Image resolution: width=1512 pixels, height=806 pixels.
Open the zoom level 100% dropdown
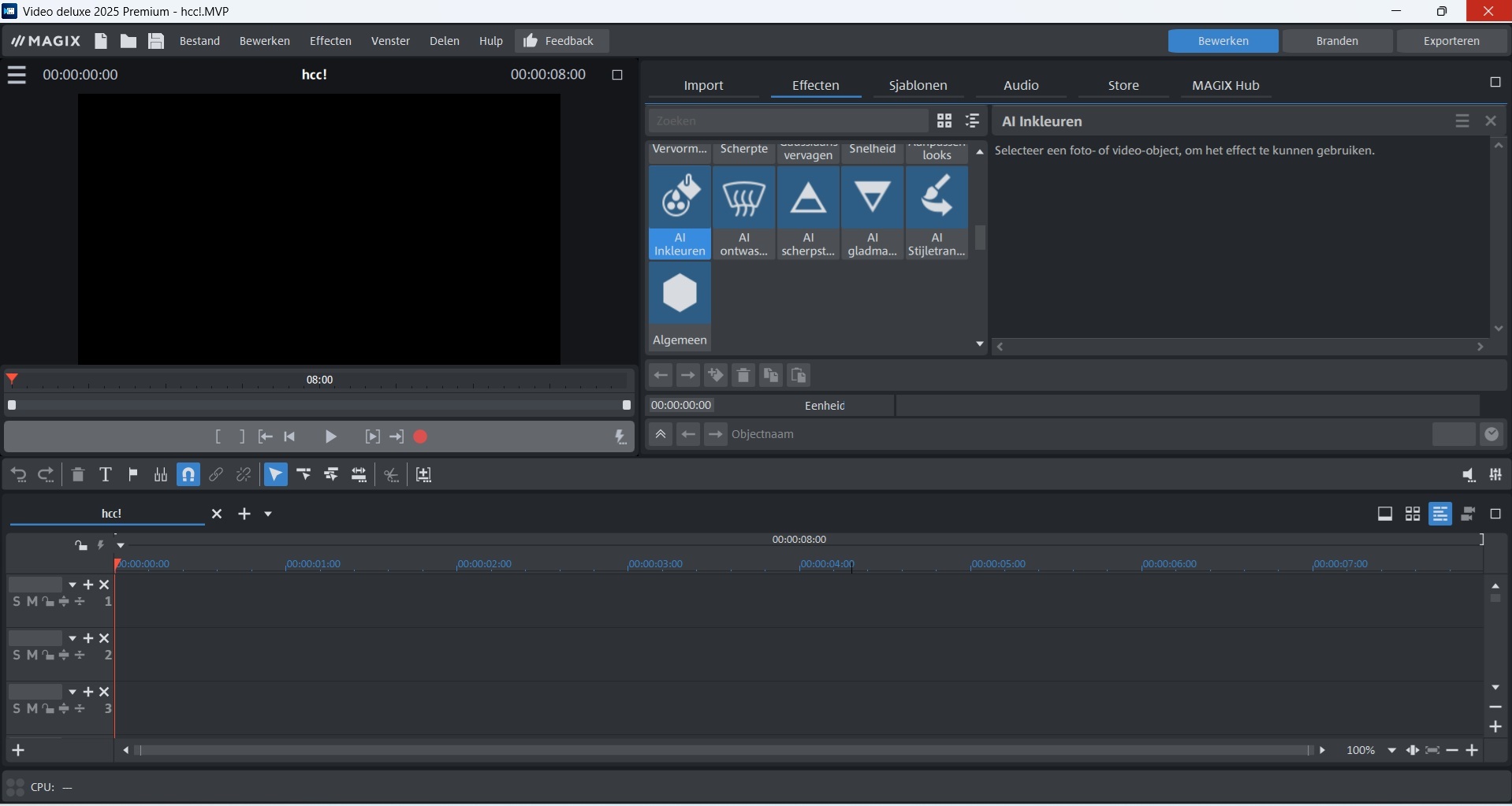coord(1392,750)
